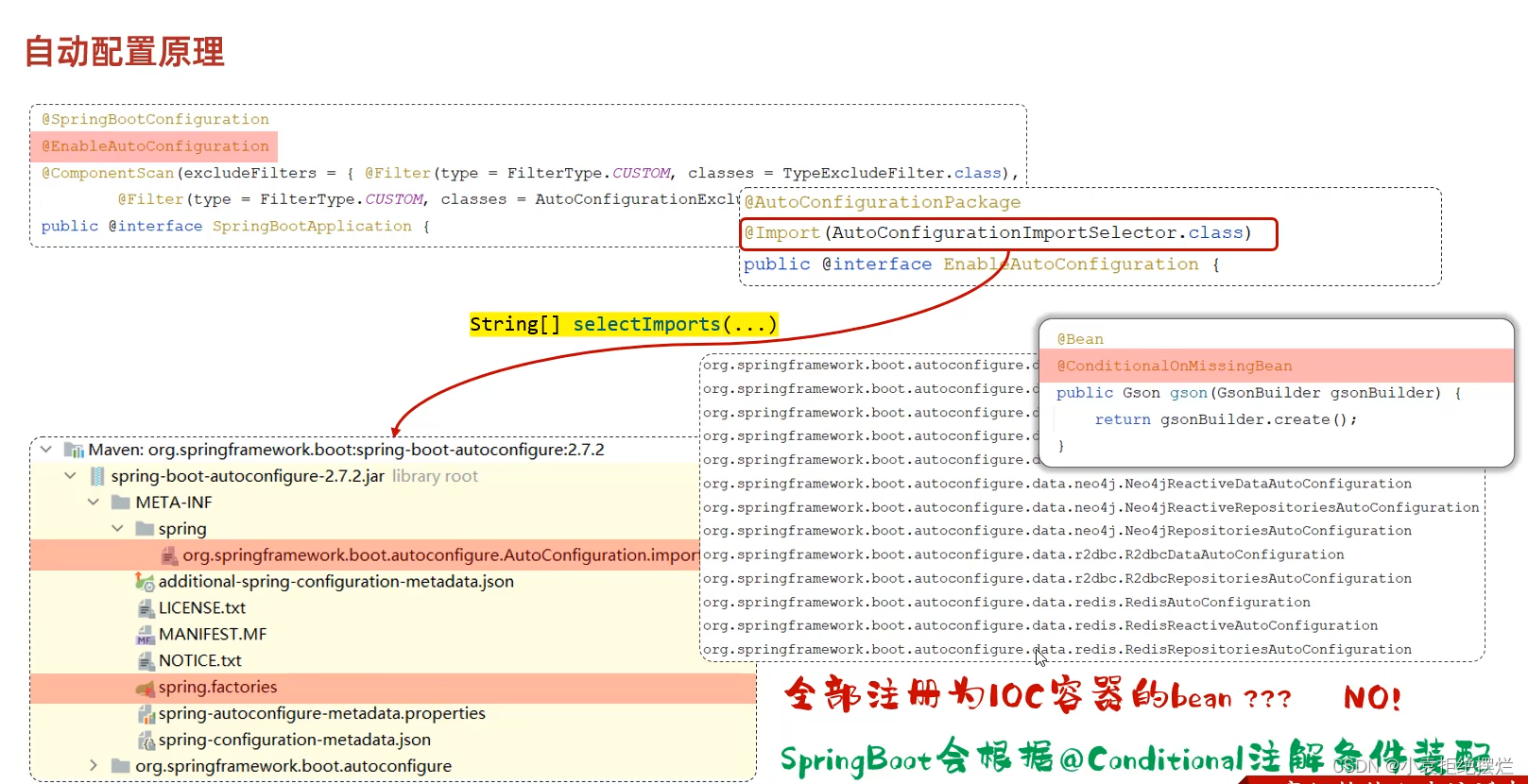The image size is (1528, 784).
Task: Click the public Gson gson method signature
Action: point(1260,393)
